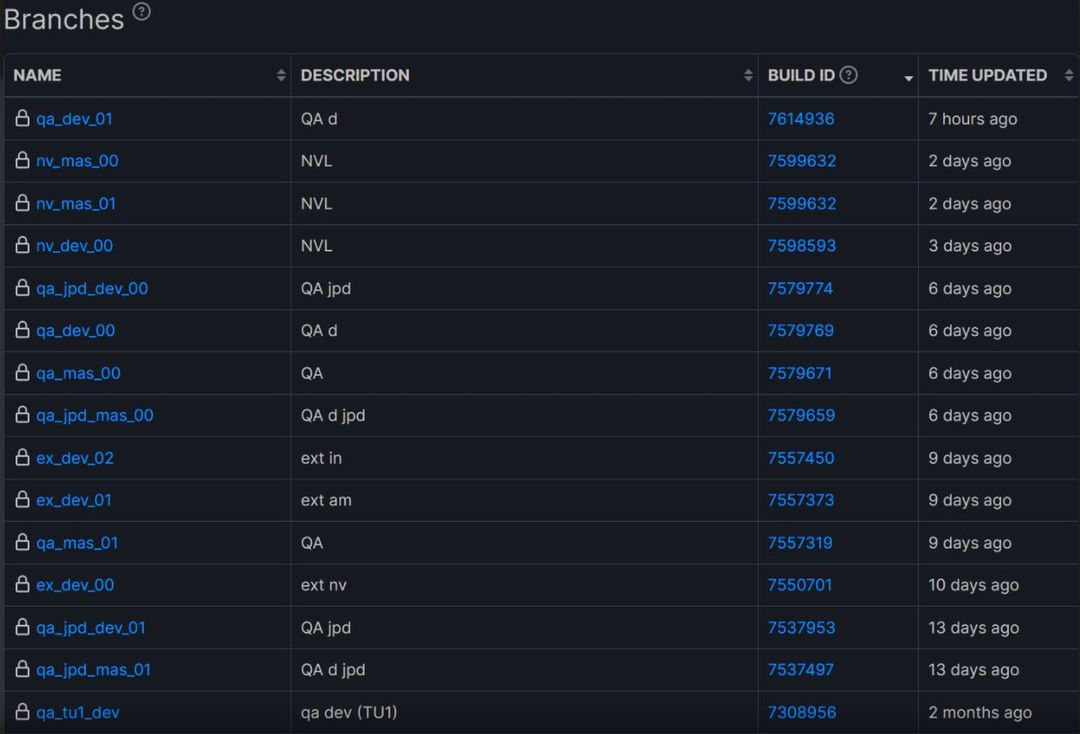Click the lock icon beside ex_dev_02
Screen dimensions: 1080x734
pyautogui.click(x=23, y=457)
